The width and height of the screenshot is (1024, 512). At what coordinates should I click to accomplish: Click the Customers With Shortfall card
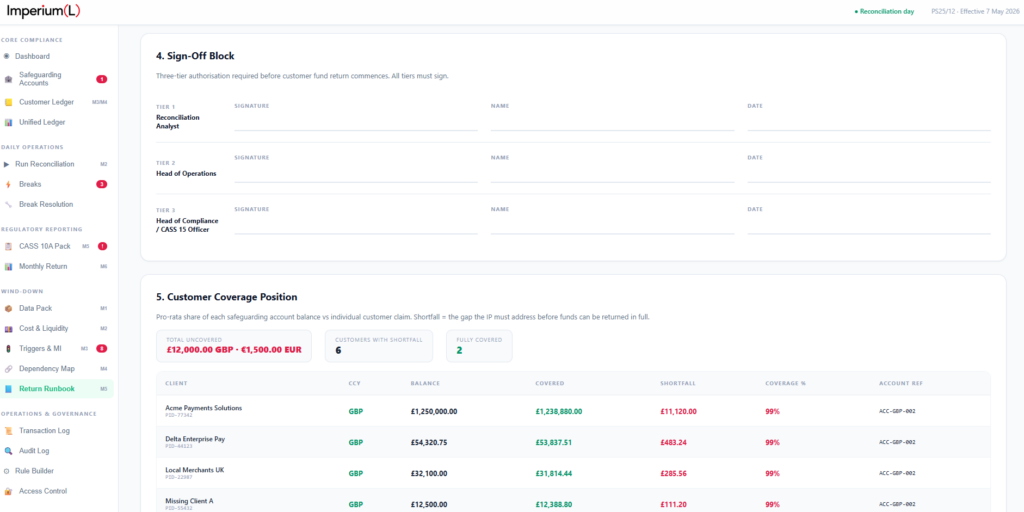[379, 346]
